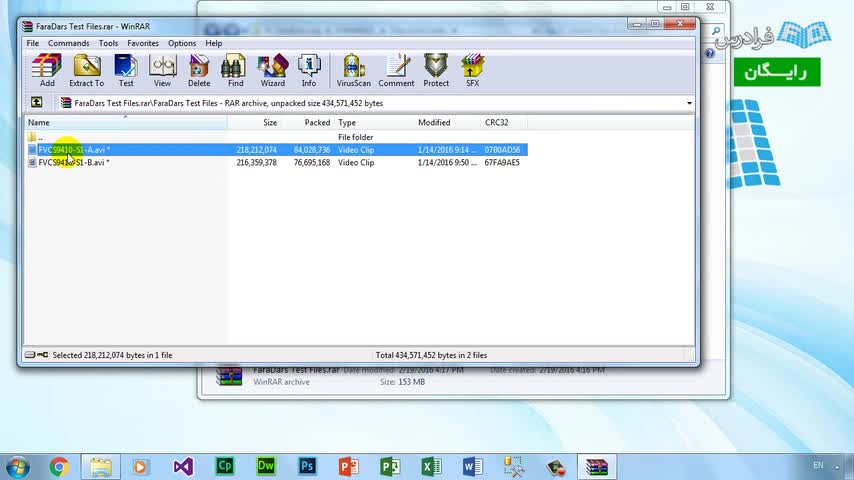The image size is (854, 480).
Task: Click the key password icon in status bar
Action: pos(42,355)
